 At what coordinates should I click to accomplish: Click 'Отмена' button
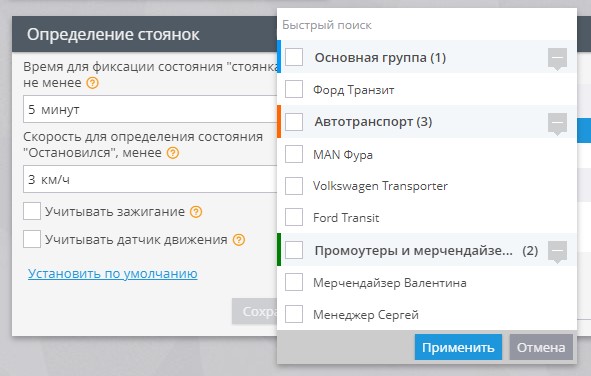pos(541,347)
